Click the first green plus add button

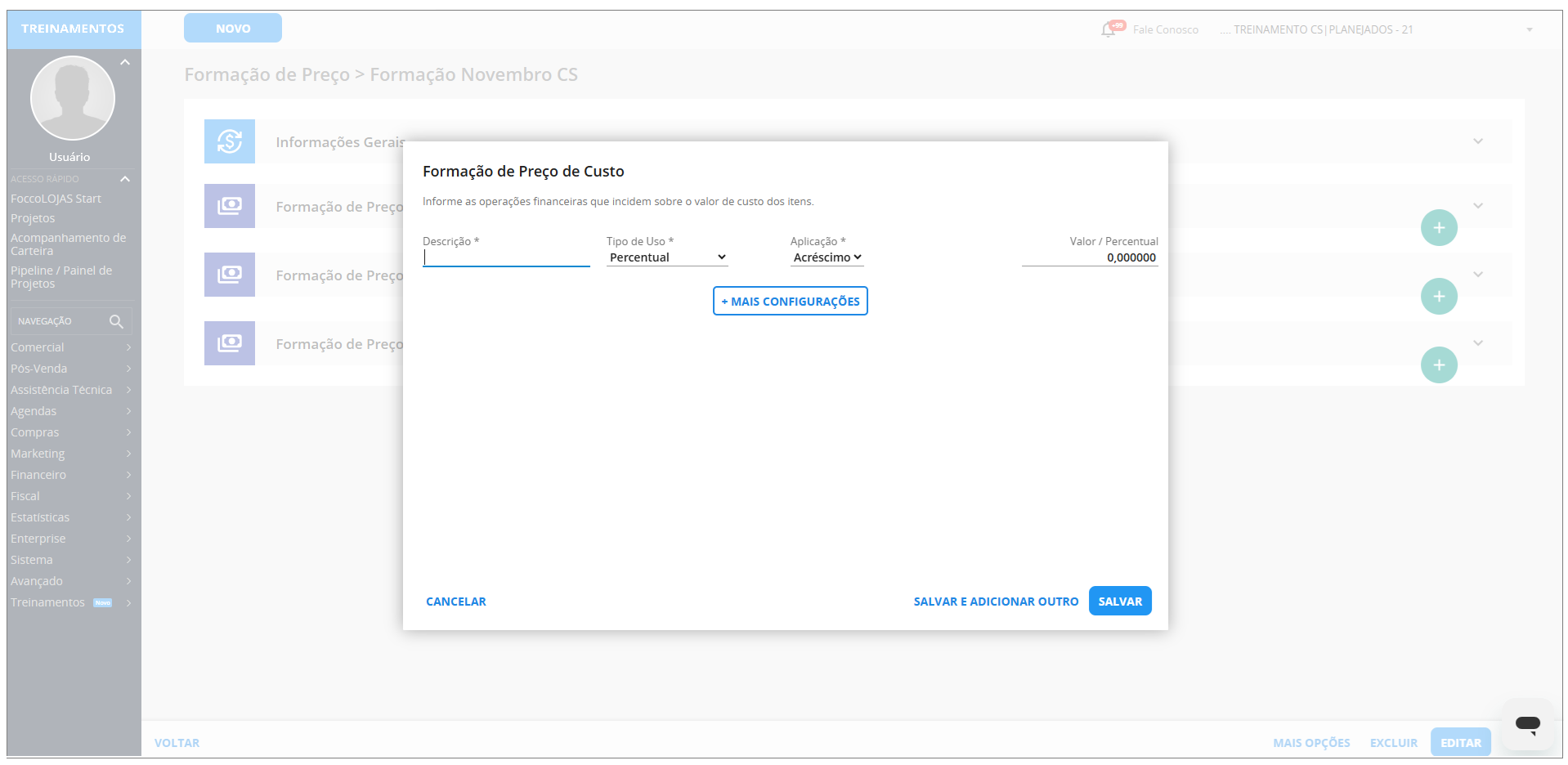1439,228
